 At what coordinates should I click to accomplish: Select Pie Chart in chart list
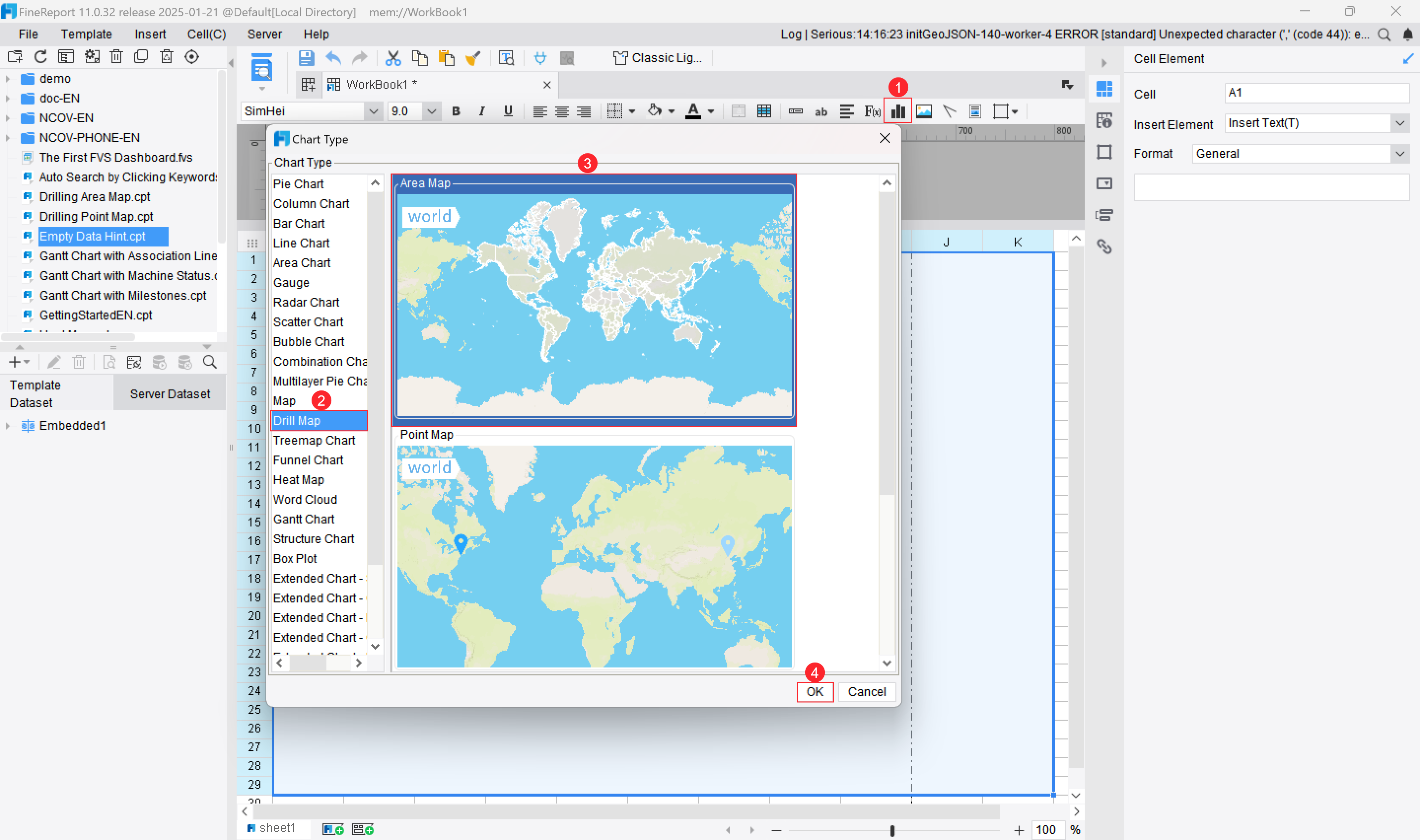click(319, 184)
